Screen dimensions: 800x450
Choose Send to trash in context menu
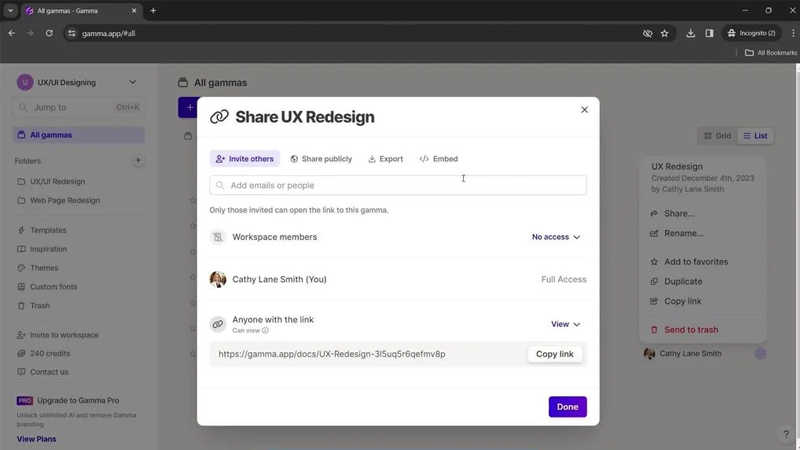pyautogui.click(x=691, y=330)
